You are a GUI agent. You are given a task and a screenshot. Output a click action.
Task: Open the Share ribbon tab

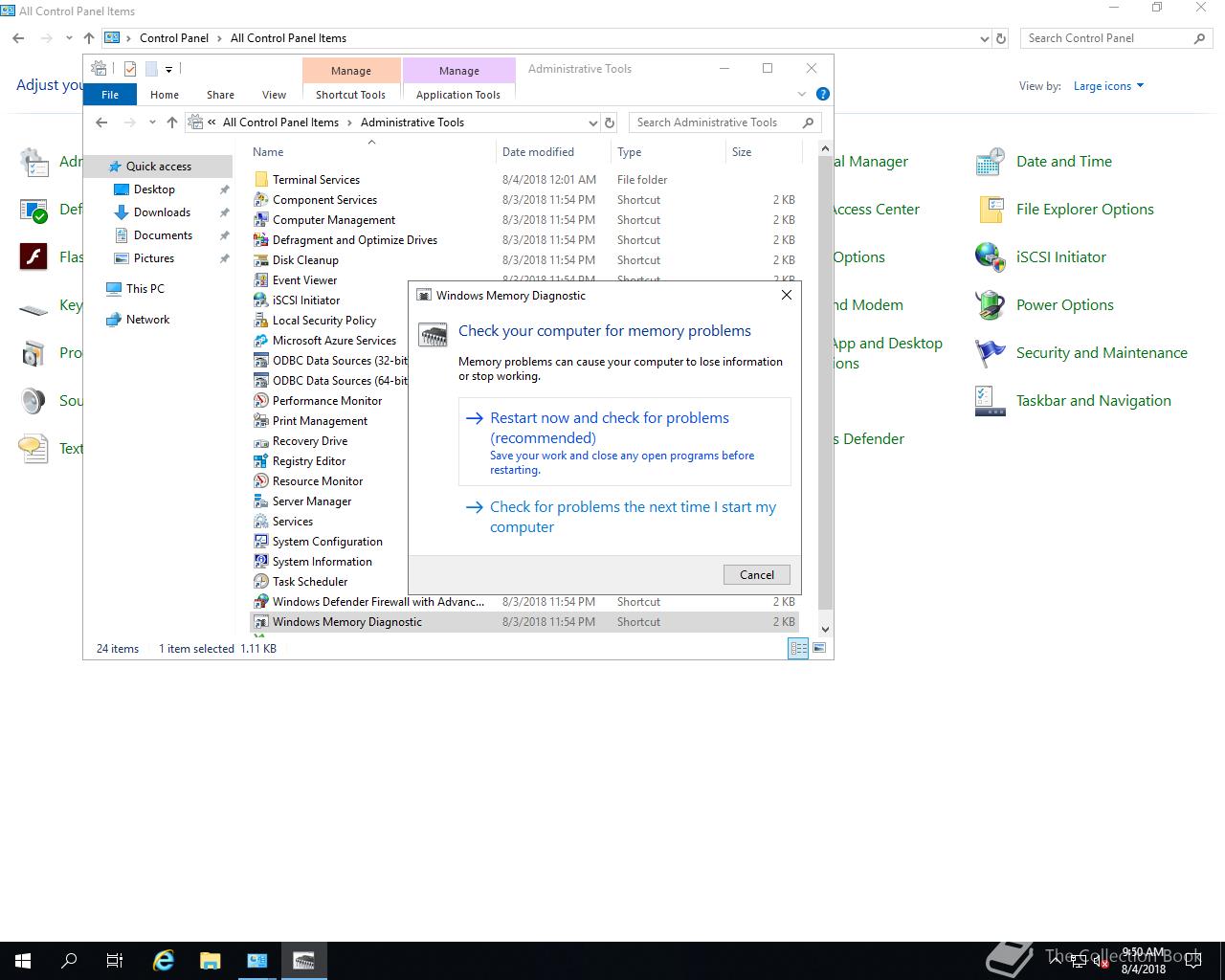point(220,95)
